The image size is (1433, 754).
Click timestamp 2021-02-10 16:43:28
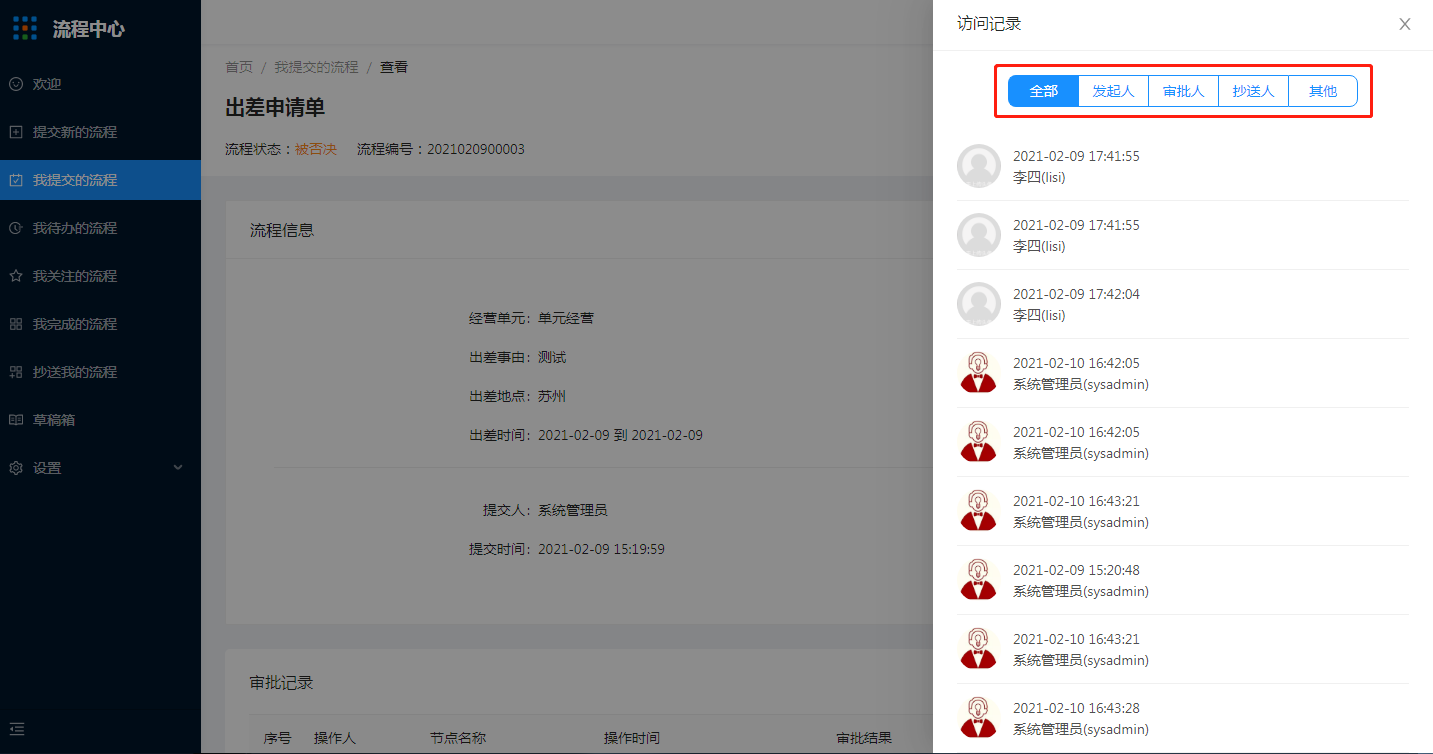pyautogui.click(x=1076, y=708)
